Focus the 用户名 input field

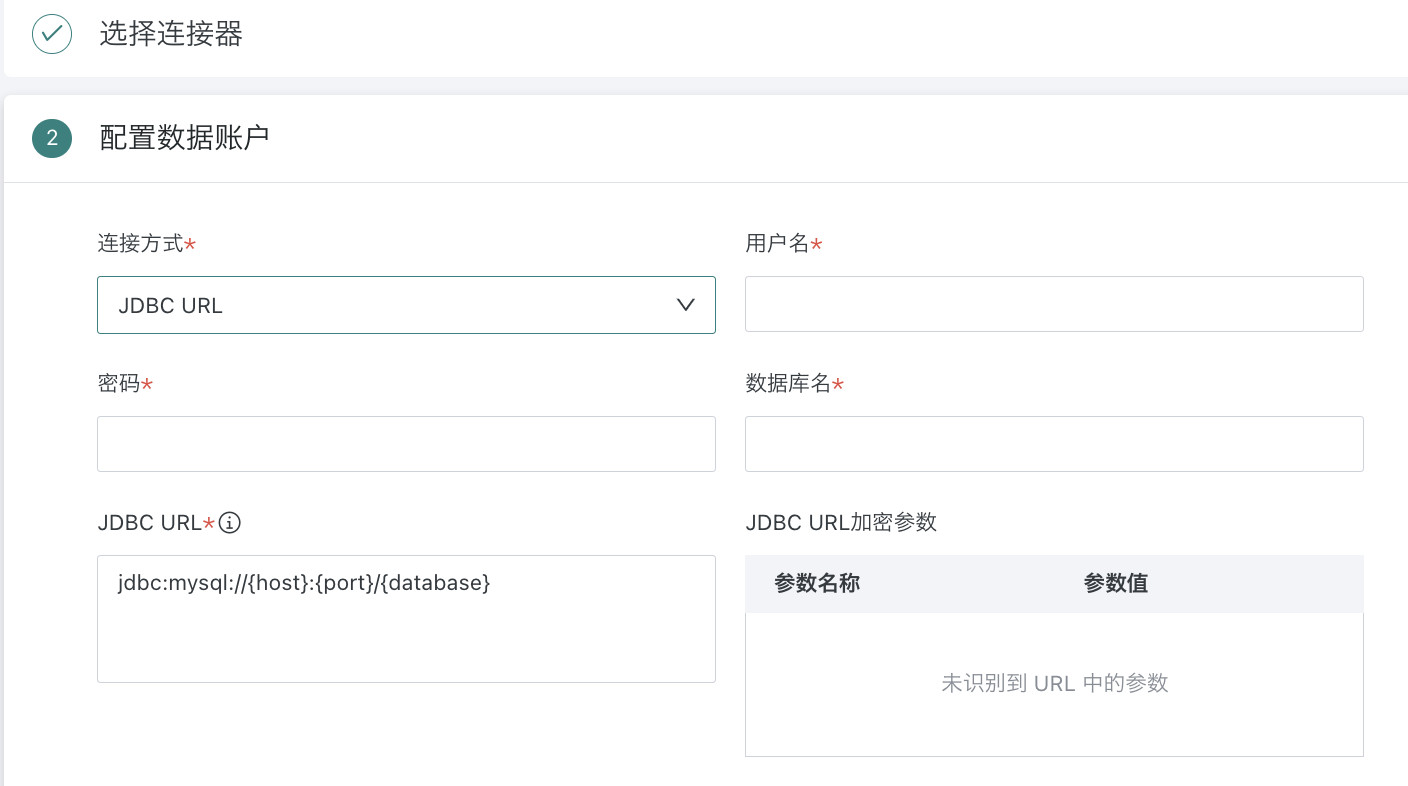[1054, 304]
